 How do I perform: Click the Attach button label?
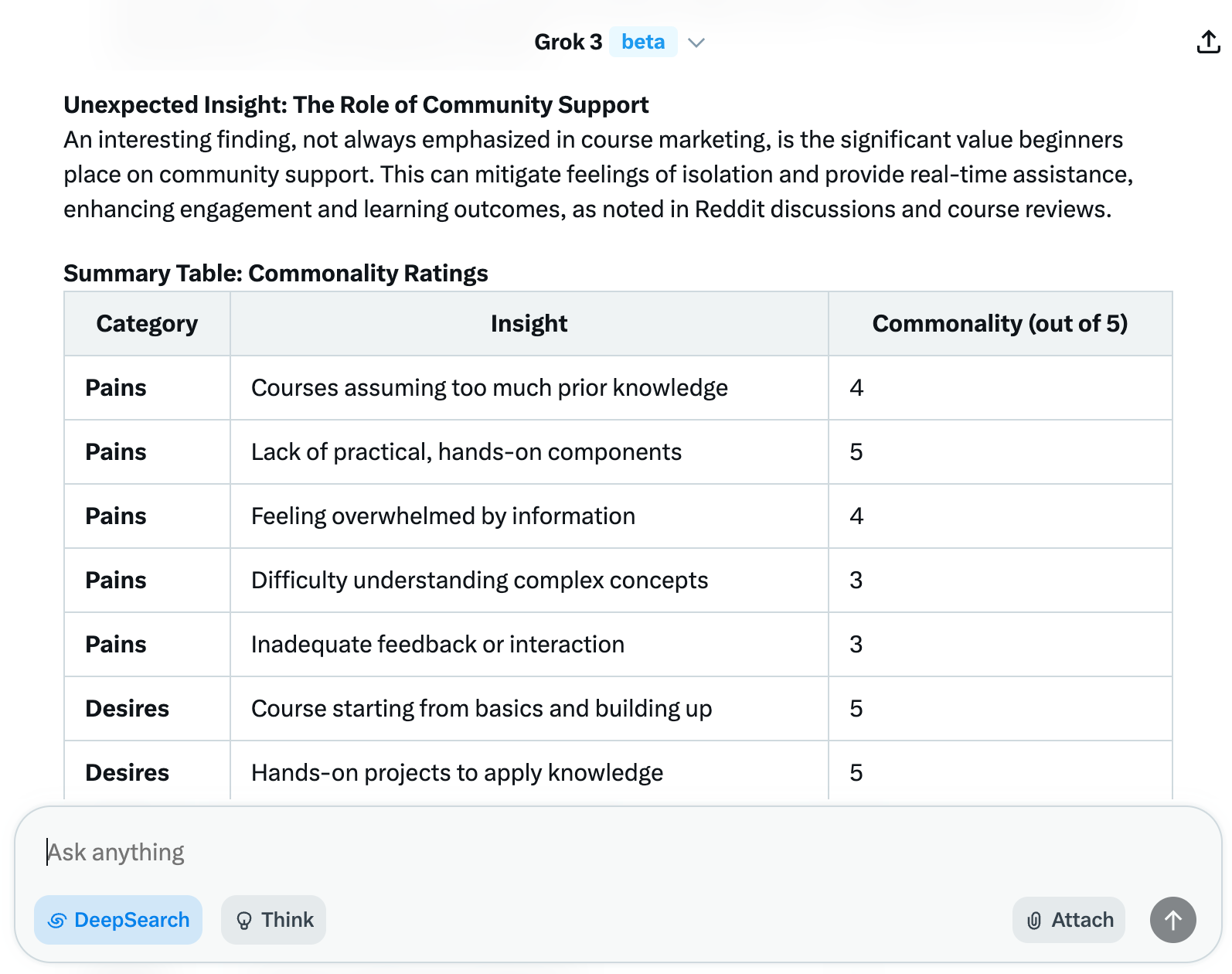(1082, 920)
